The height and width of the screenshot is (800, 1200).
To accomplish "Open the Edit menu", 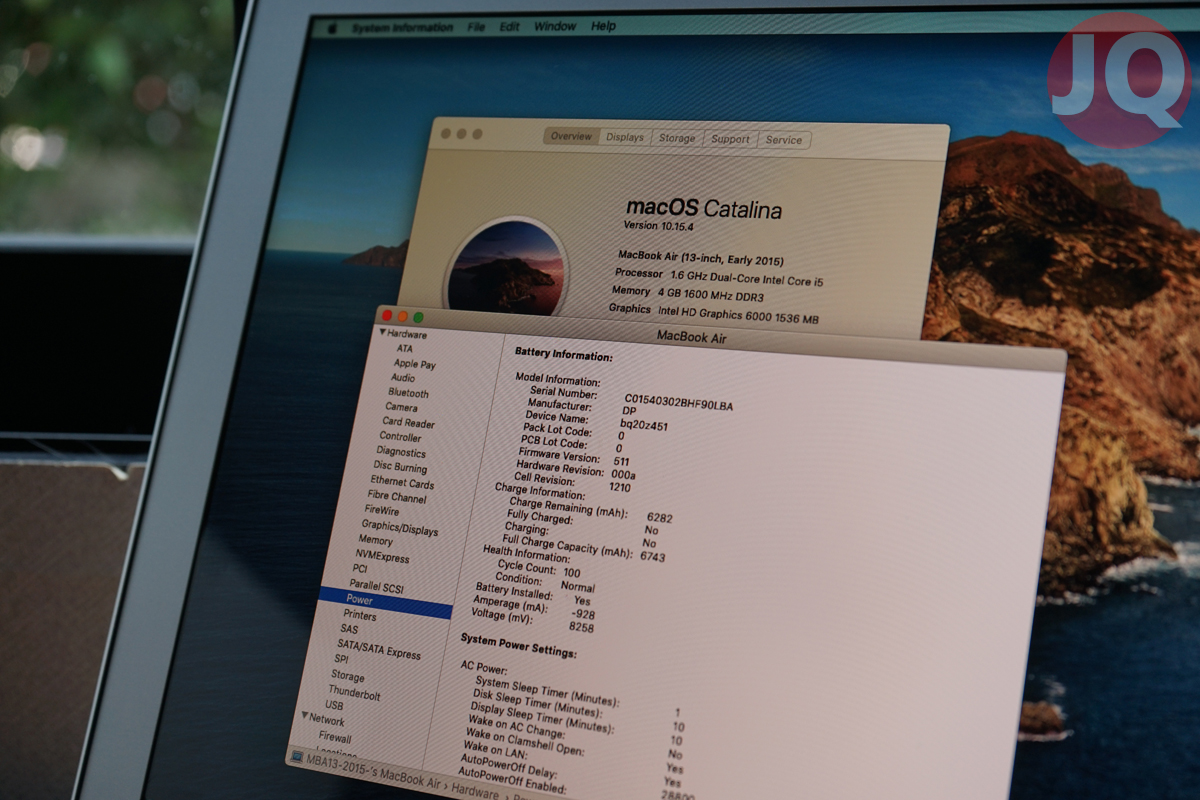I will 510,27.
